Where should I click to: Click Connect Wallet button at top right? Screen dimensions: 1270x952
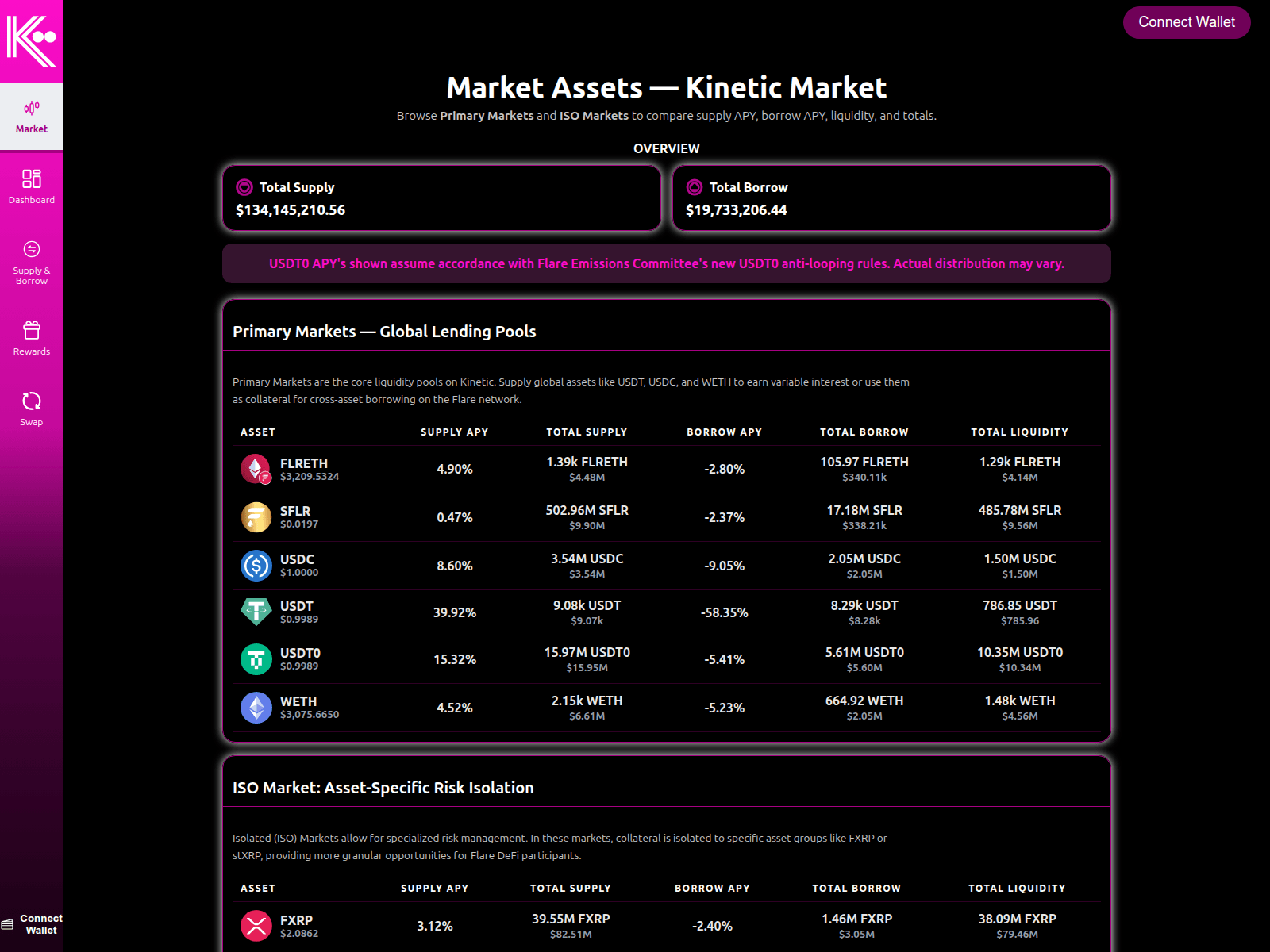(1187, 22)
